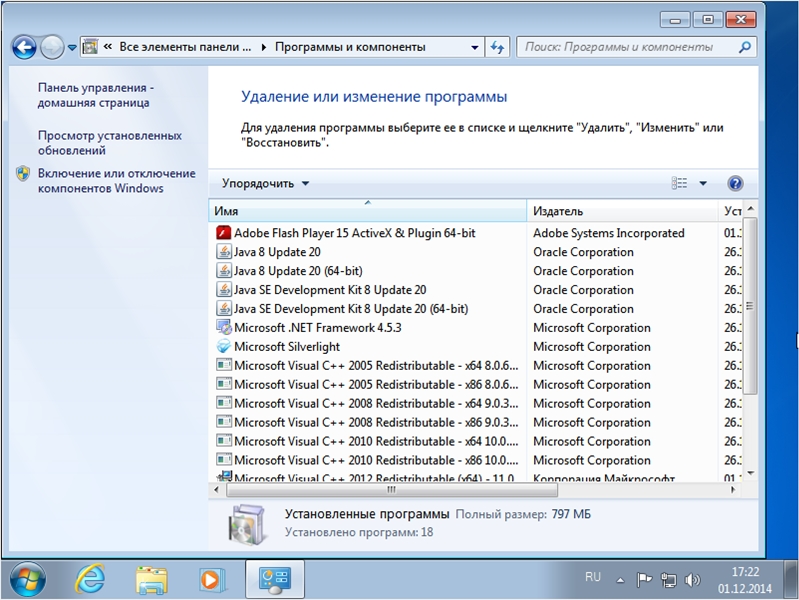Click the vertical scrollbar thumb

pos(750,306)
